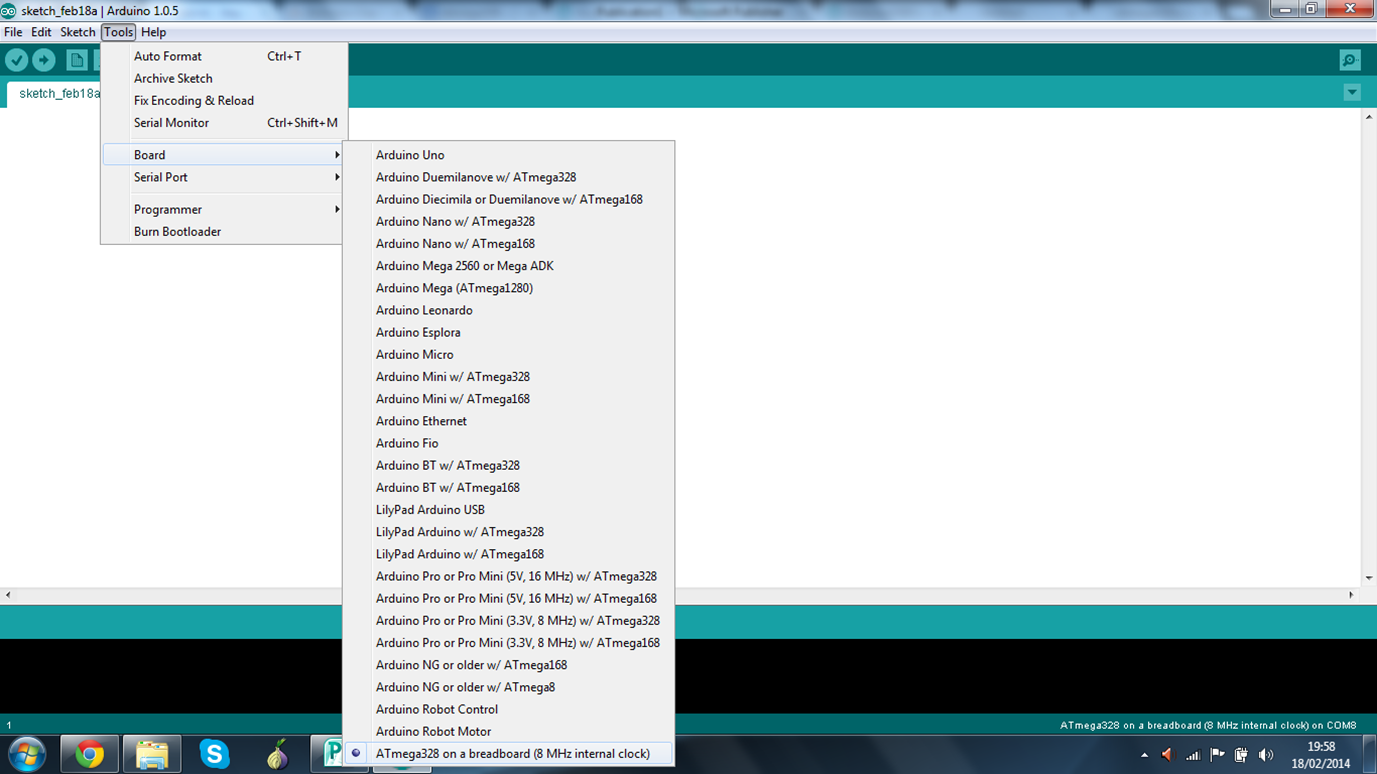Launch Google Chrome from the taskbar
Viewport: 1377px width, 774px height.
[x=89, y=753]
